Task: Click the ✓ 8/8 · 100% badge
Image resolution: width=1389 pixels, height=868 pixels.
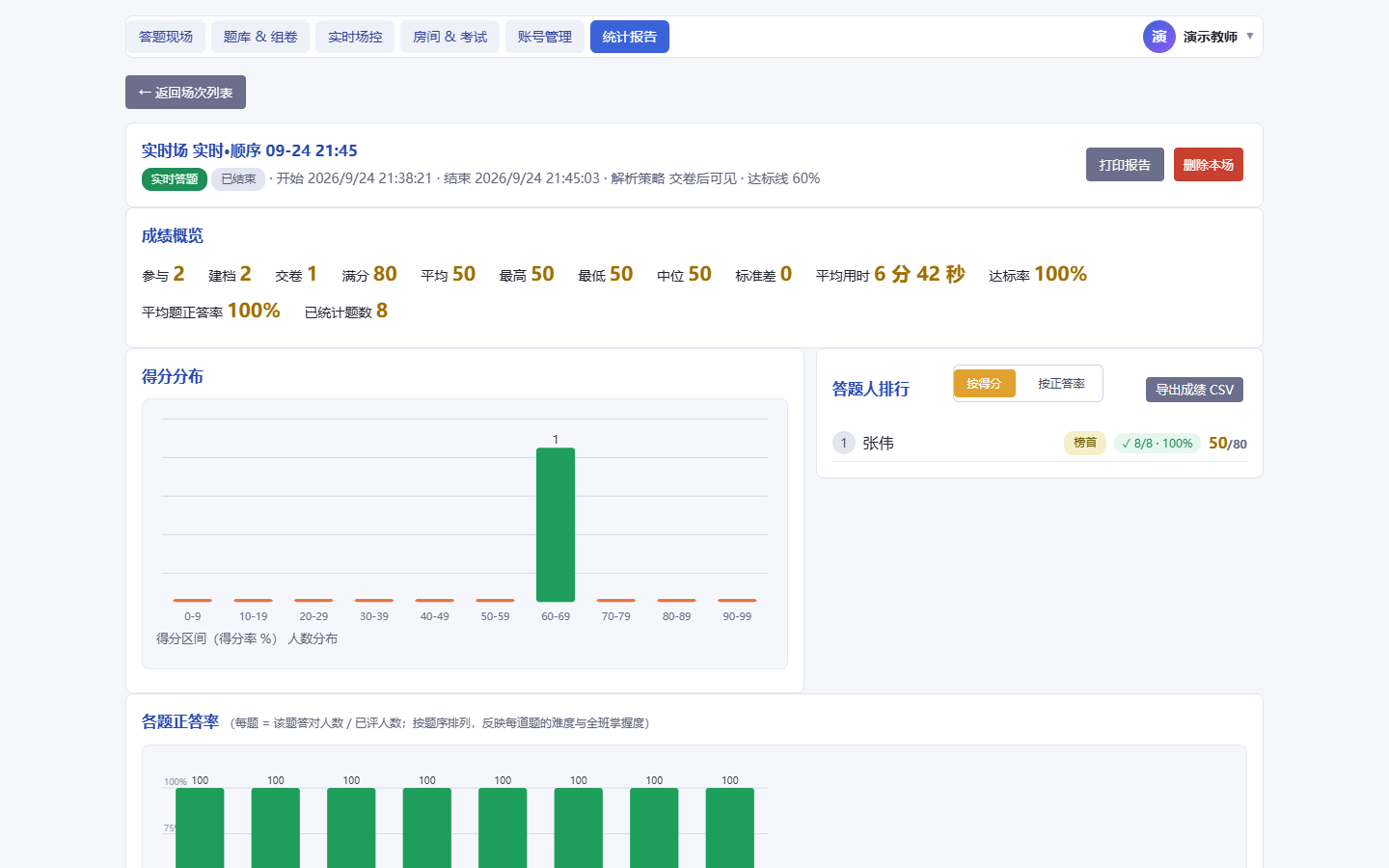Action: click(1157, 444)
